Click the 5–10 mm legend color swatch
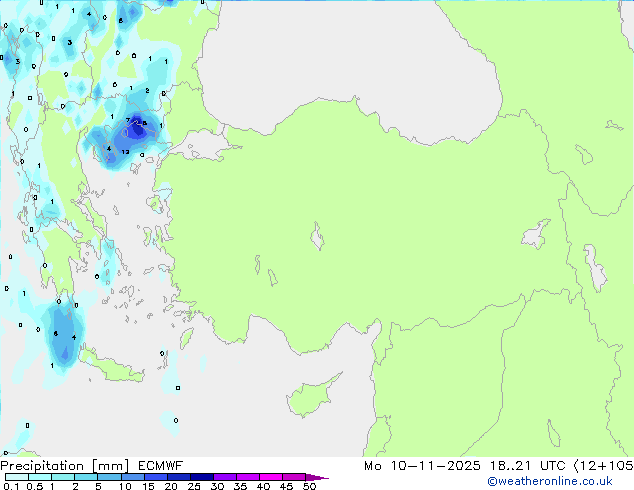The height and width of the screenshot is (490, 634). click(109, 477)
